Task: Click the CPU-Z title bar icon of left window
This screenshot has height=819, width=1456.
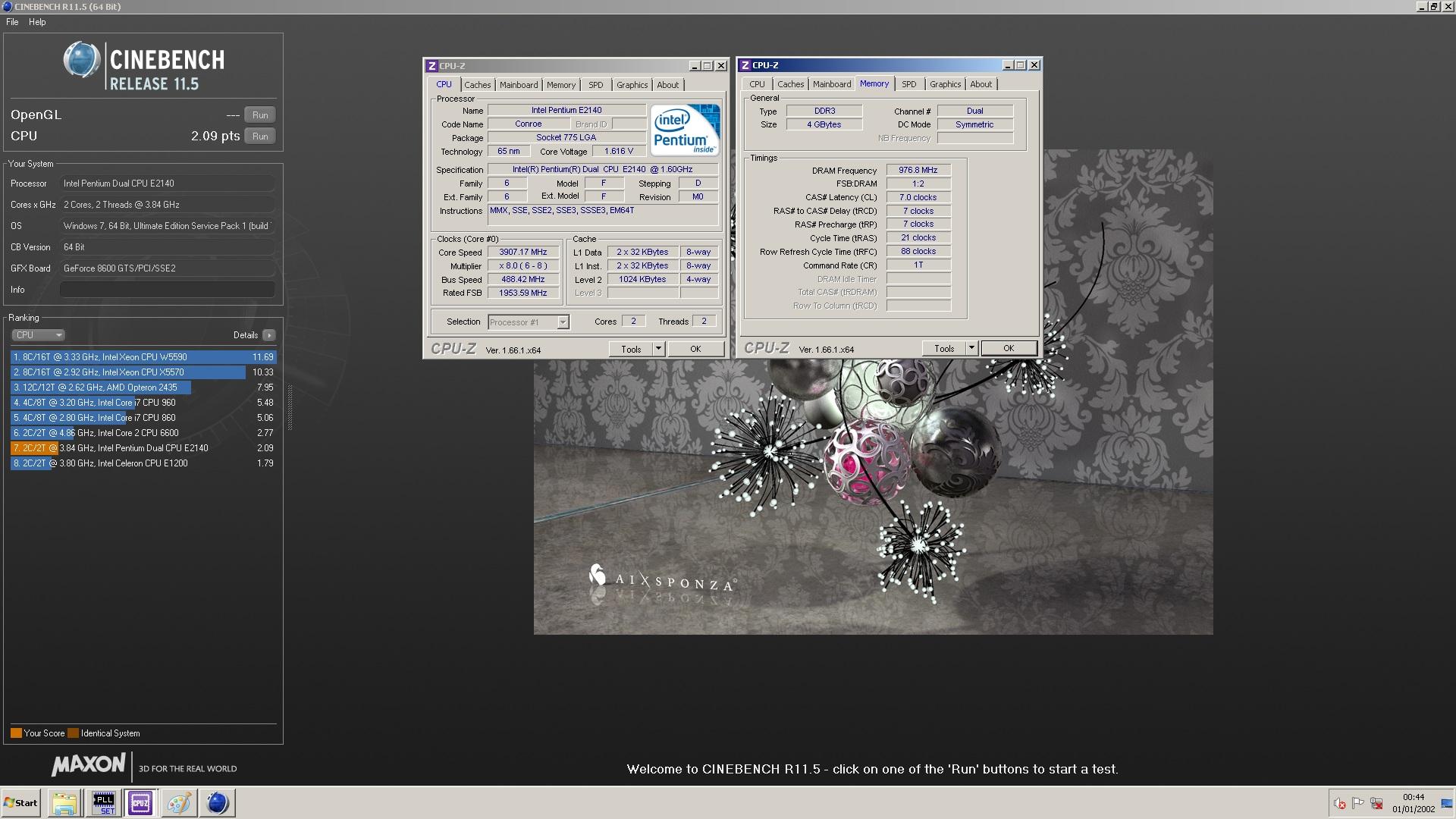Action: [x=431, y=66]
